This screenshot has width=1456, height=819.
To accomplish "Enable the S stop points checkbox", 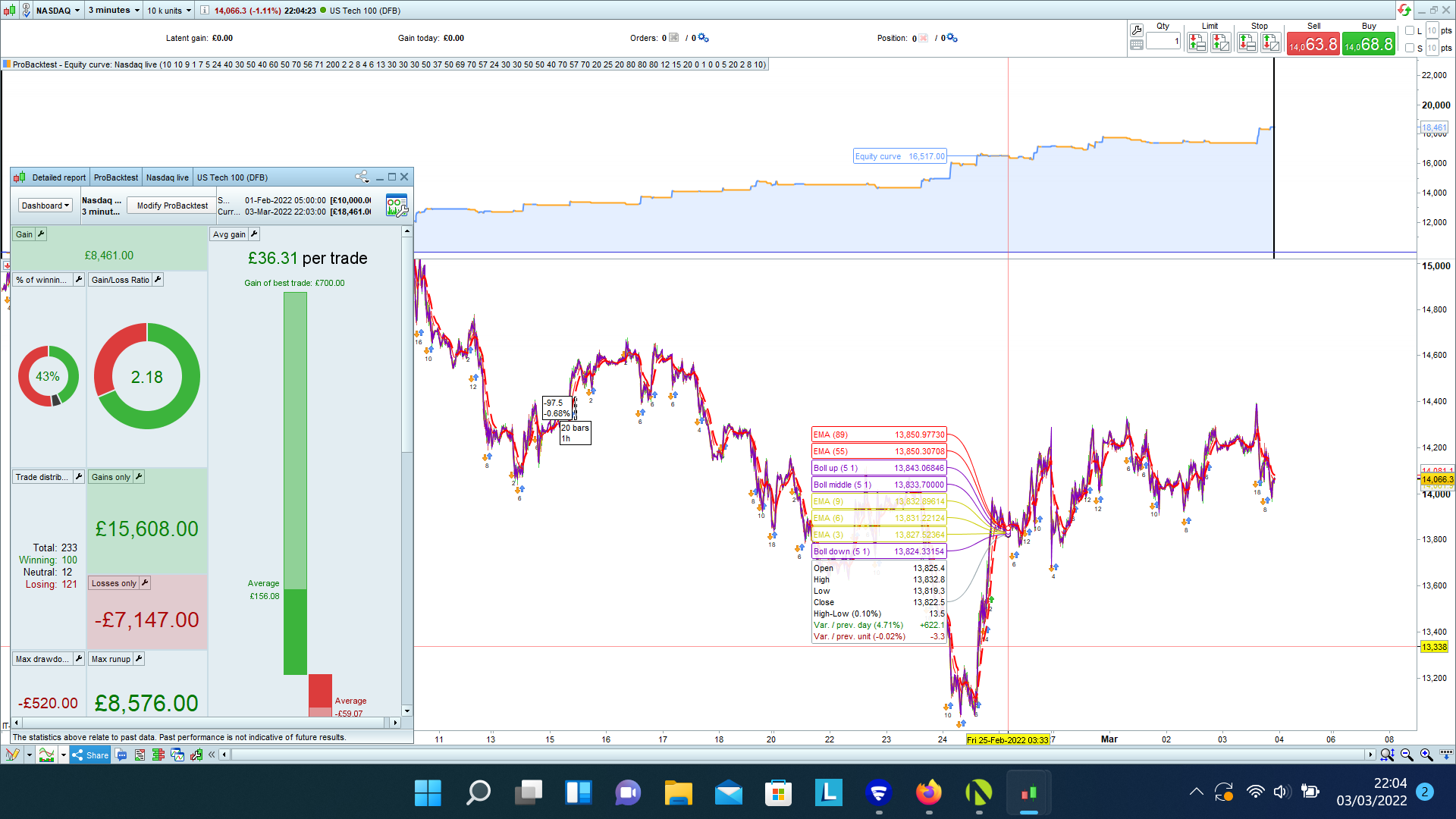I will 1410,48.
